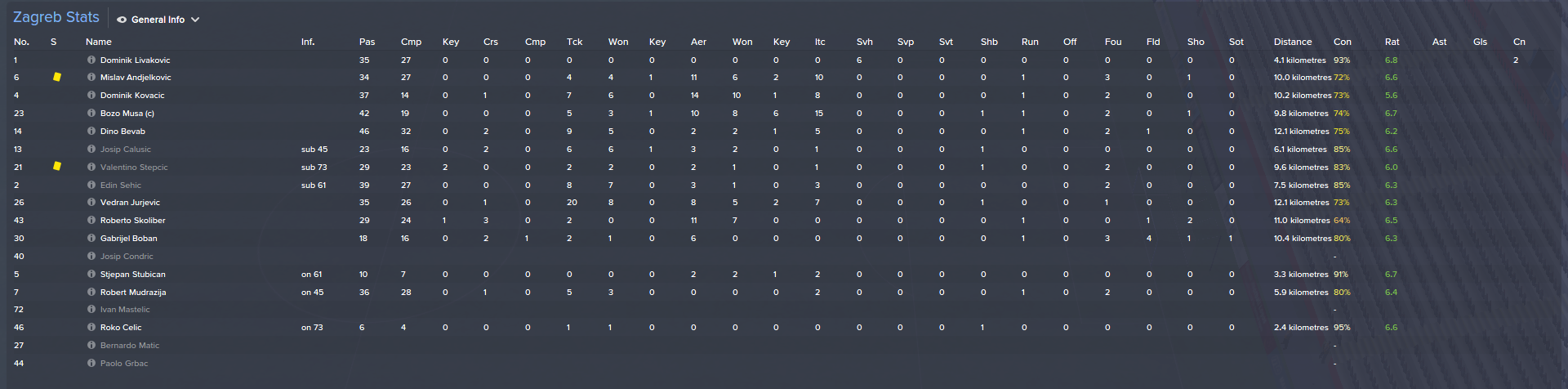This screenshot has width=1568, height=389.
Task: Sort by the Rat rating column
Action: click(1392, 42)
